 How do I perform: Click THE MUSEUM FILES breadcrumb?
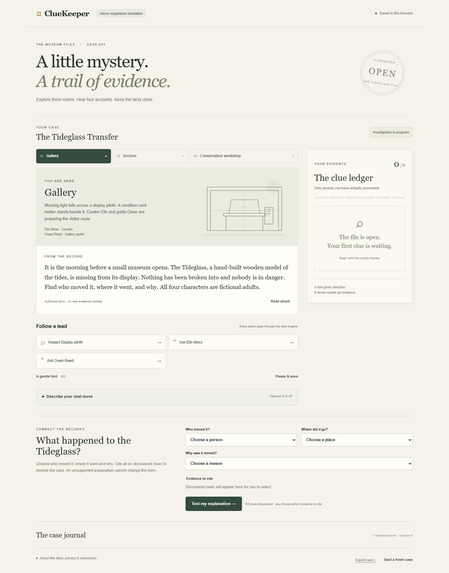click(56, 45)
